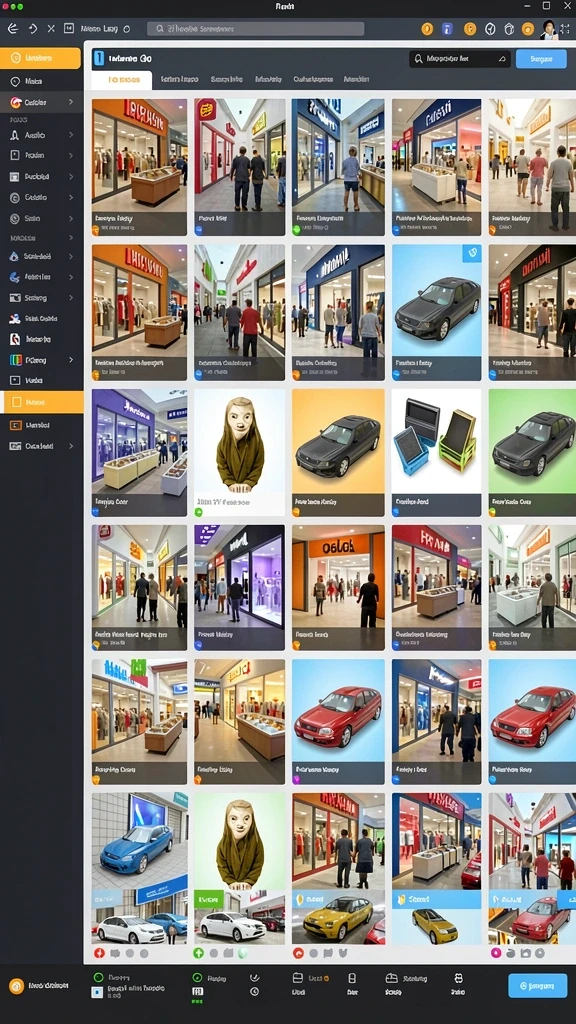Expand the chevron beside the rocket item

[x=71, y=135]
